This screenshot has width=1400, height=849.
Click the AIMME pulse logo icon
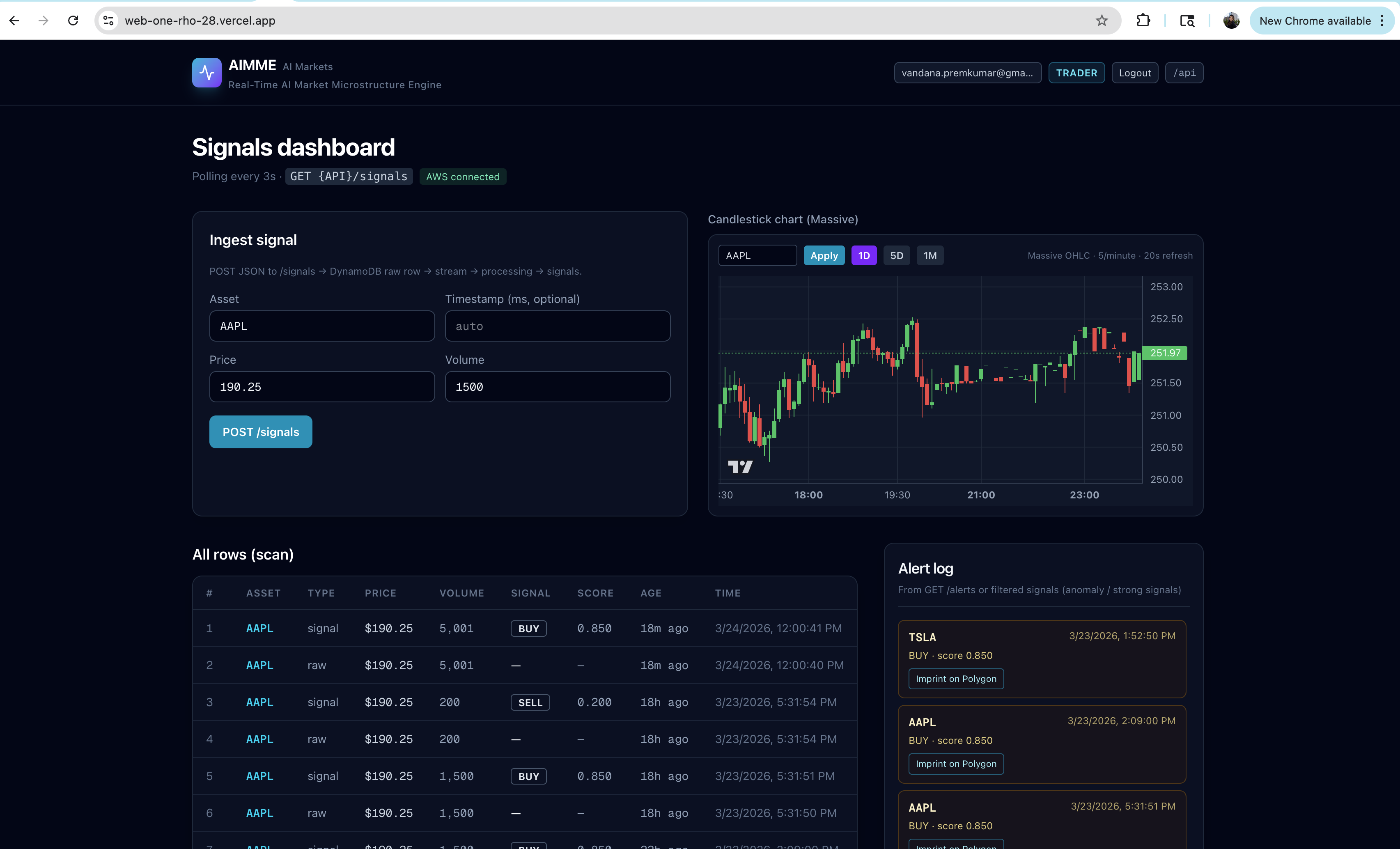(206, 73)
